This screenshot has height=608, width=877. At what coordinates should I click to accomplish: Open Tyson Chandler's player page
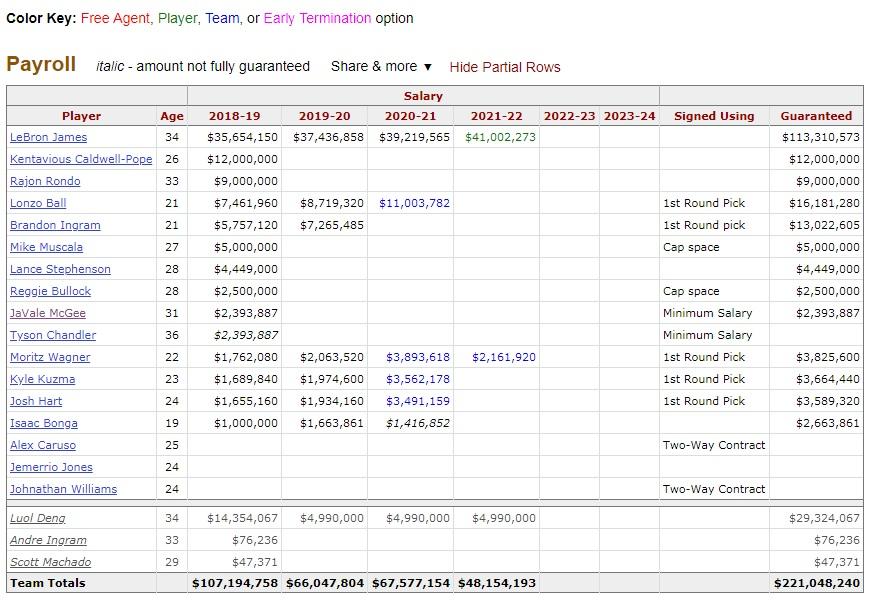pyautogui.click(x=53, y=335)
